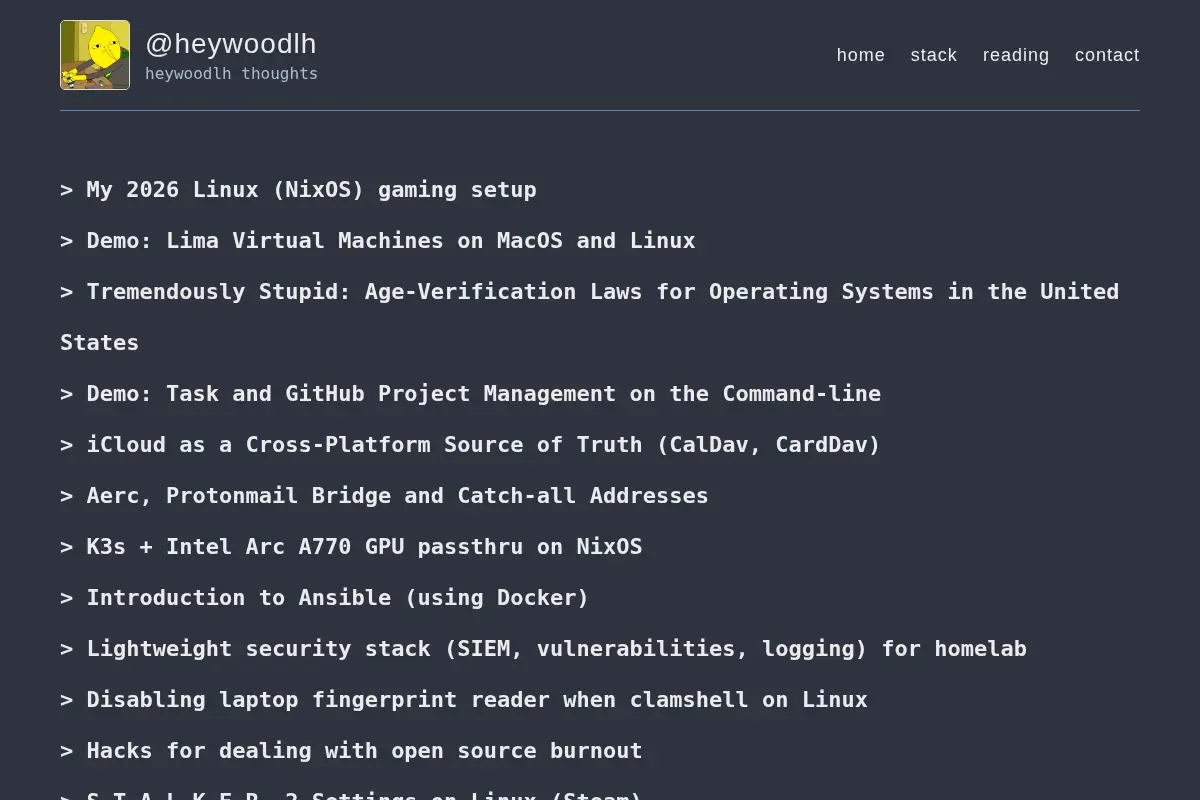Viewport: 1200px width, 800px height.
Task: Click the lemon character avatar image
Action: (95, 55)
